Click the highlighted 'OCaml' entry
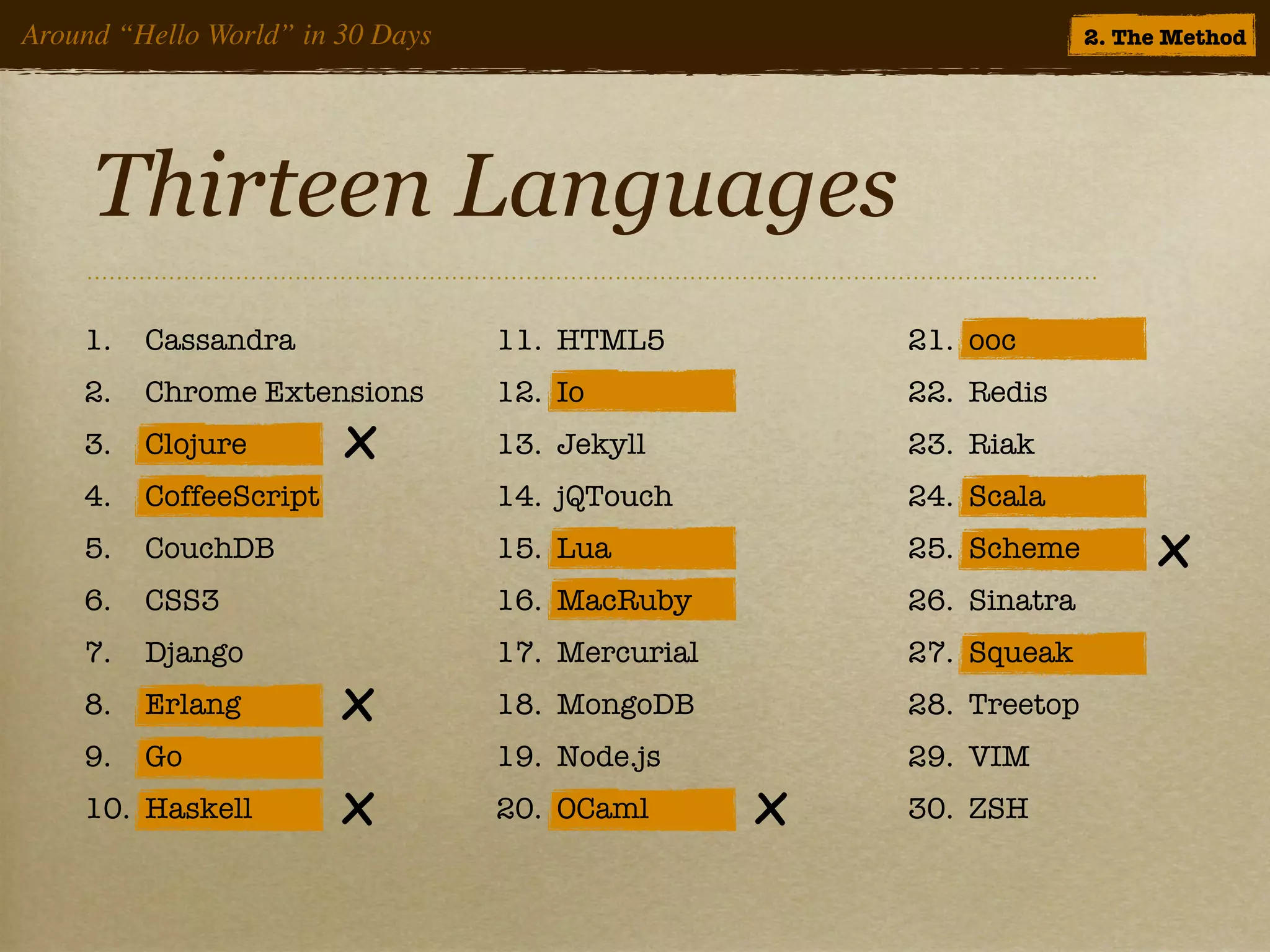 pos(642,809)
